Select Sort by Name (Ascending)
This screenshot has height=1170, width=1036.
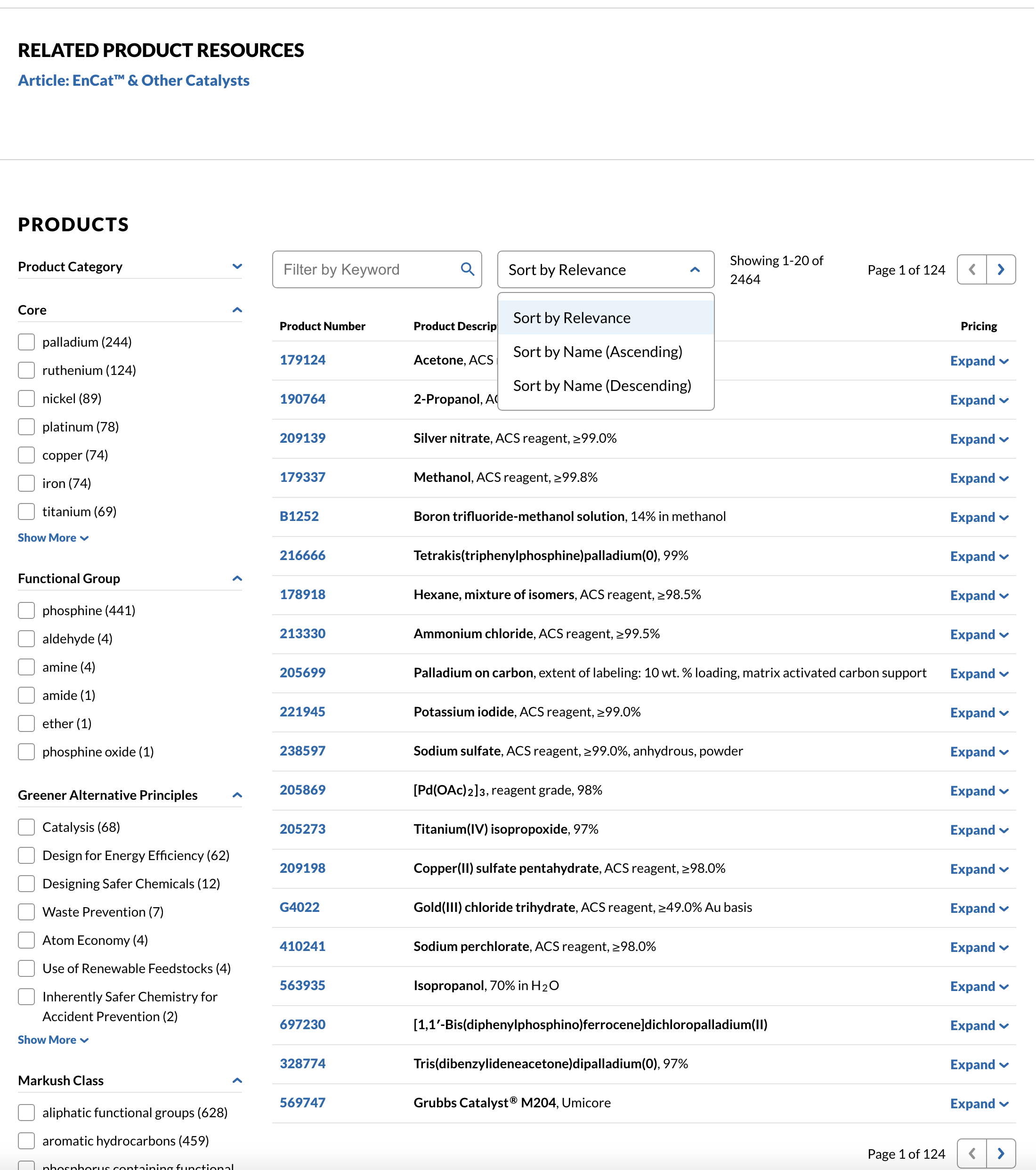pyautogui.click(x=598, y=351)
